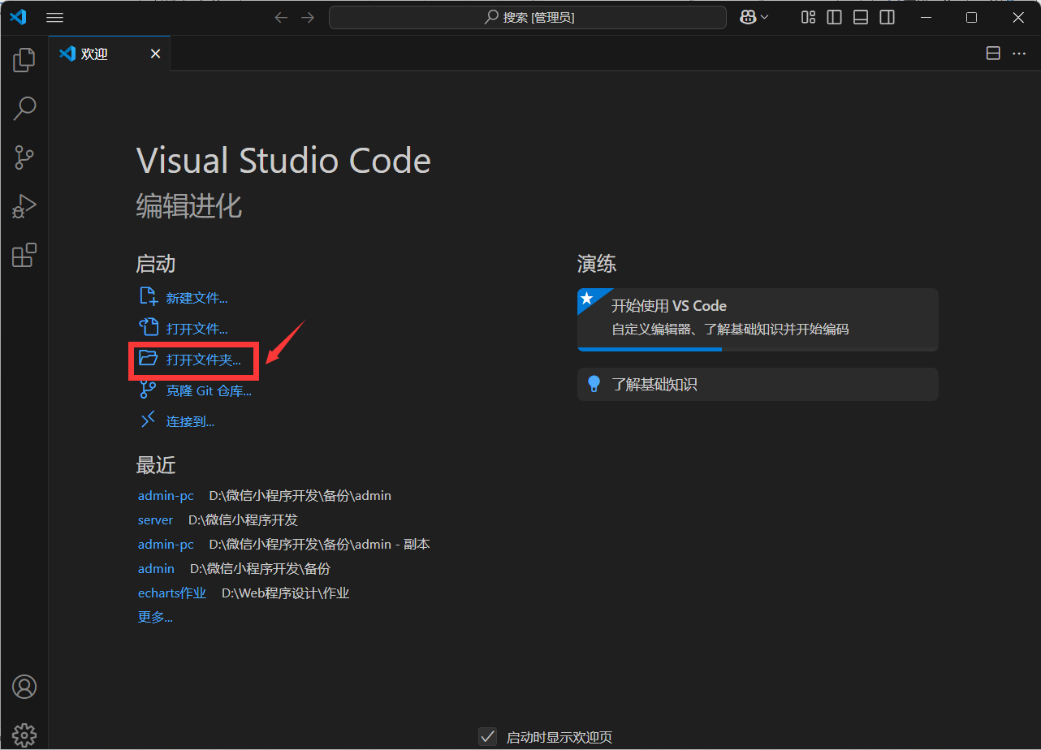Click the 克隆 Git 仓库 link
Image resolution: width=1041 pixels, height=750 pixels.
[x=208, y=391]
